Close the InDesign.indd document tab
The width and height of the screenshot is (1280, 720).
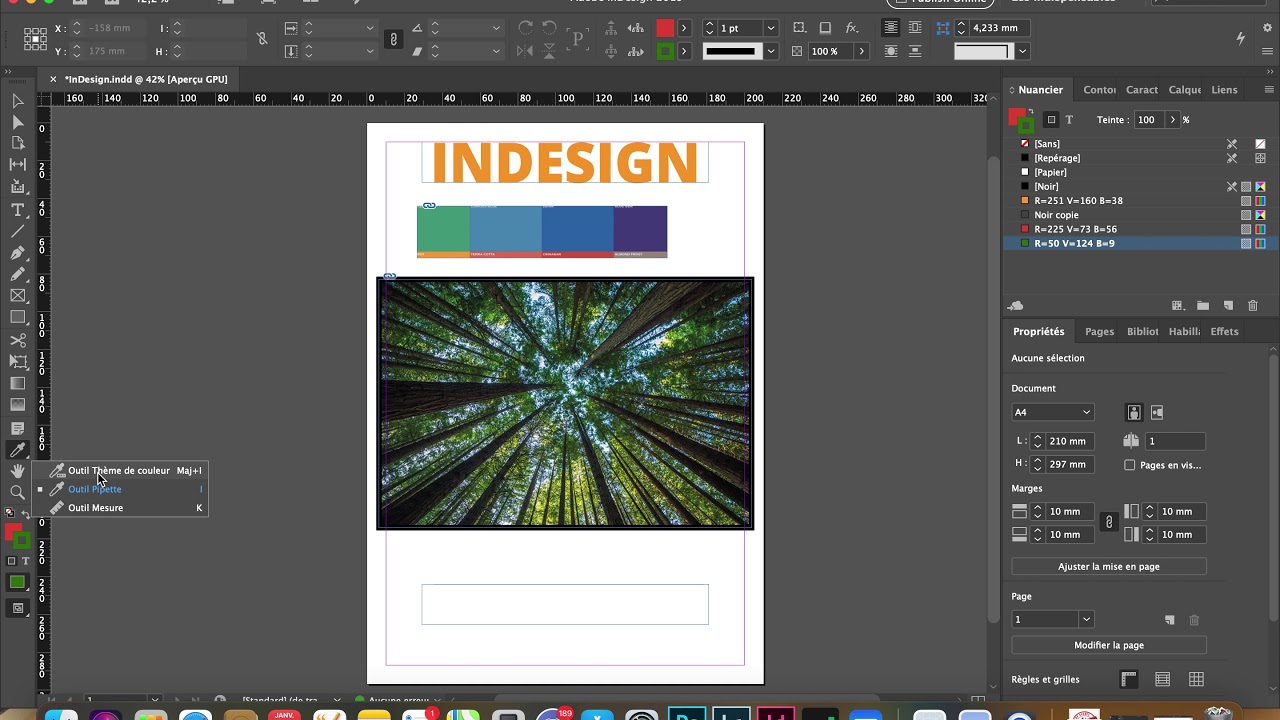pyautogui.click(x=54, y=79)
